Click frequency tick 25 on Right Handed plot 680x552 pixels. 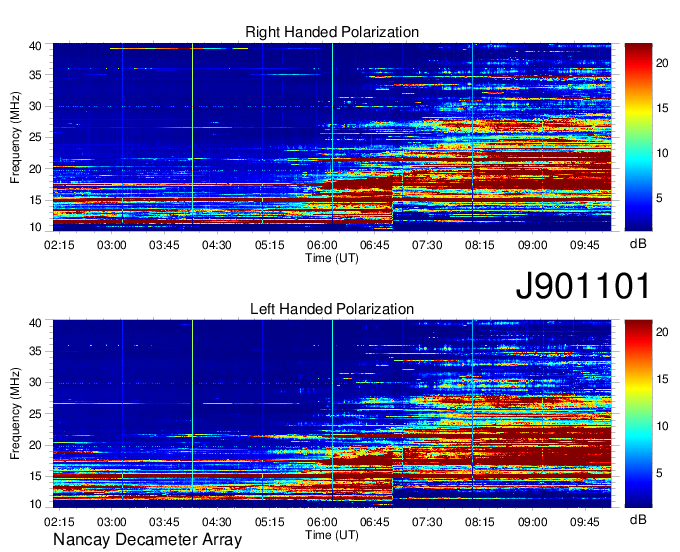click(x=35, y=137)
